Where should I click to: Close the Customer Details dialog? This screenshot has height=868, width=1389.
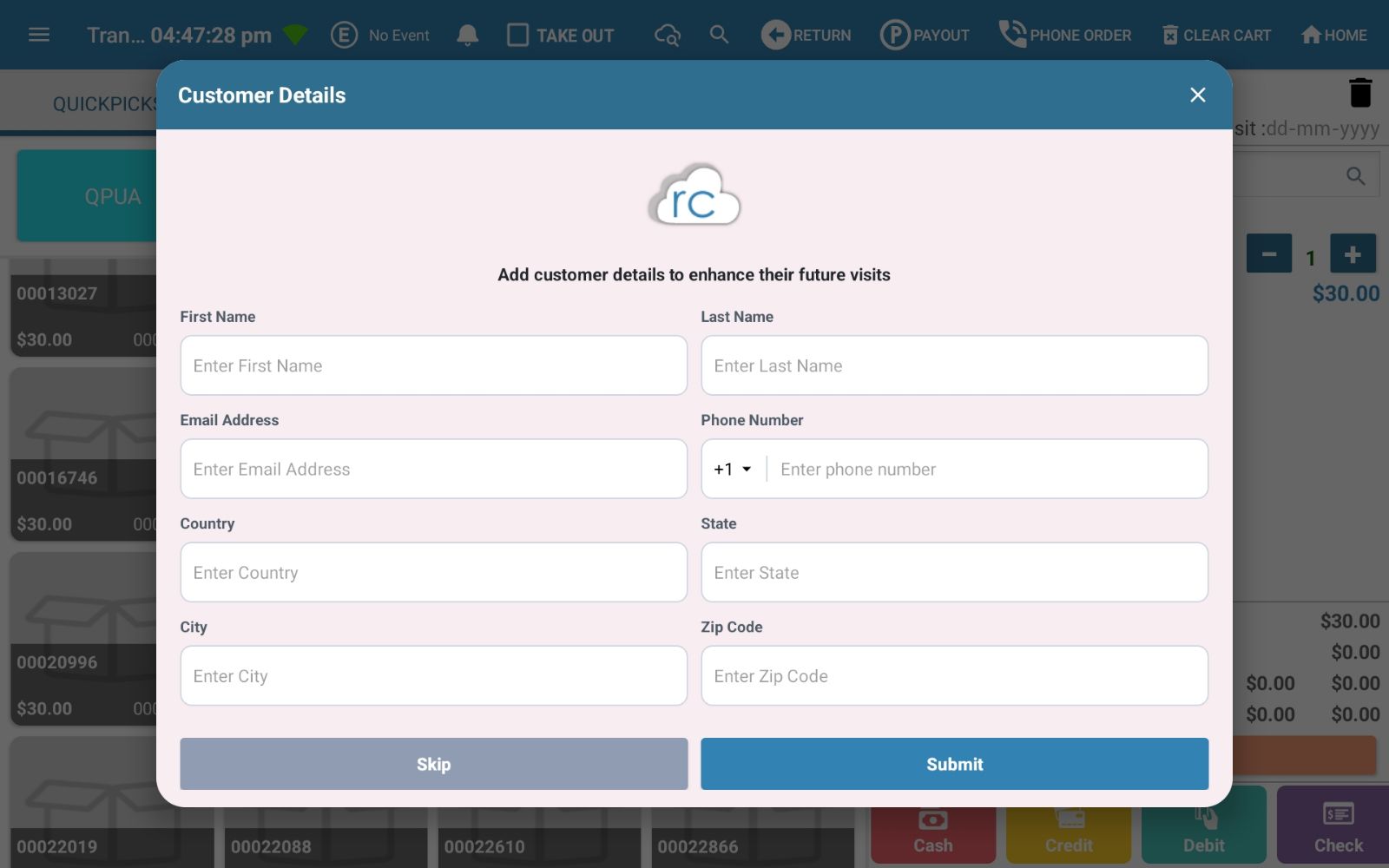(1198, 95)
